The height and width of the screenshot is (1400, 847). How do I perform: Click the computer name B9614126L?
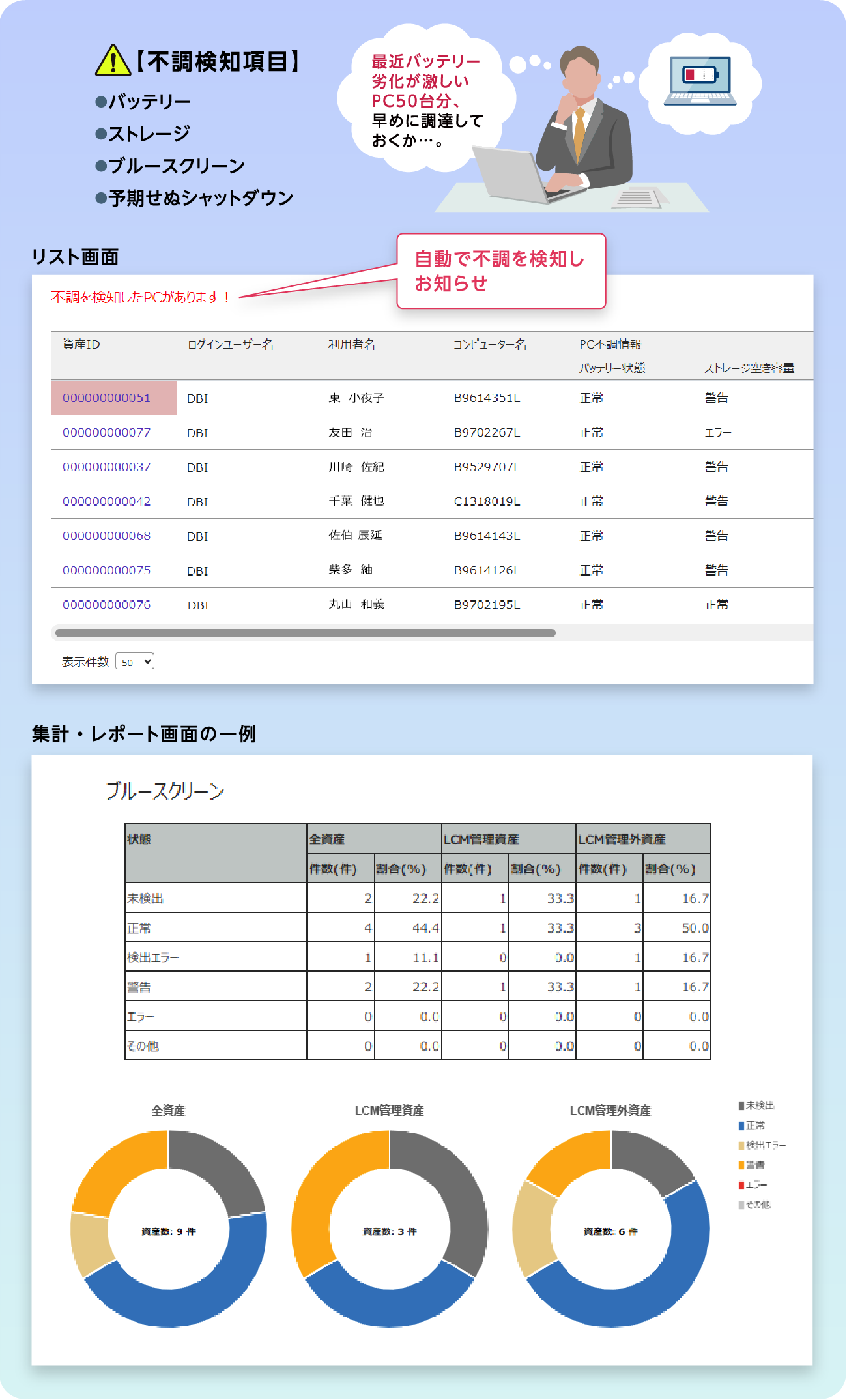tap(487, 570)
